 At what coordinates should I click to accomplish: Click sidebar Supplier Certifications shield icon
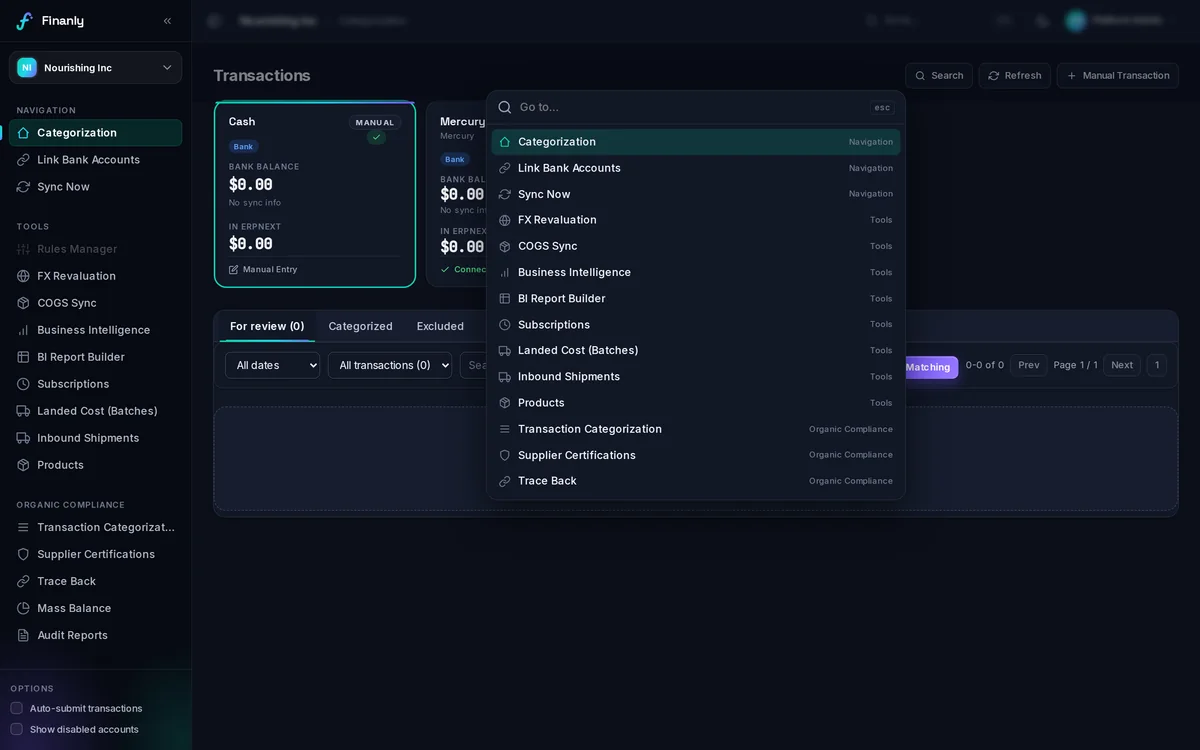pos(23,554)
